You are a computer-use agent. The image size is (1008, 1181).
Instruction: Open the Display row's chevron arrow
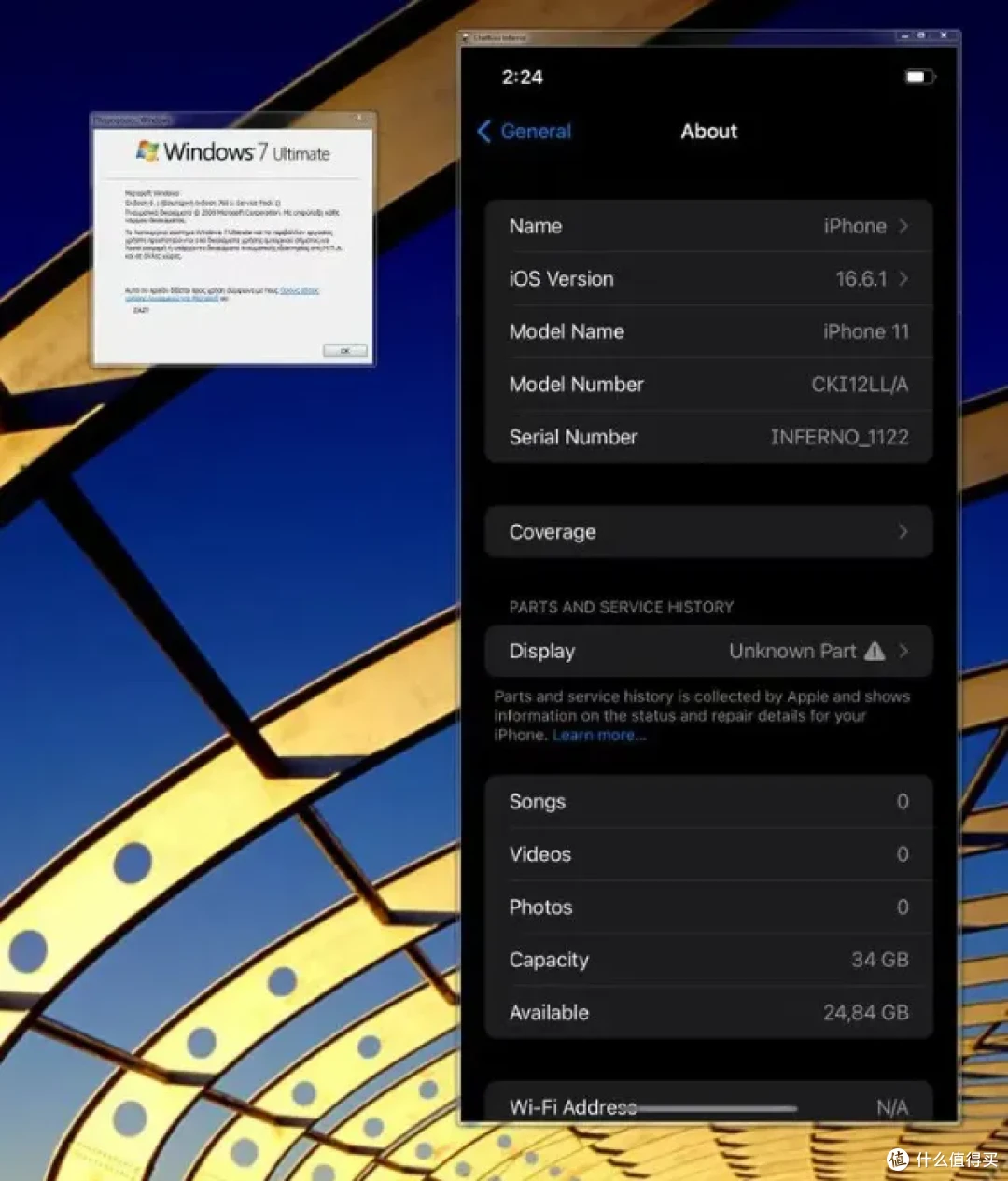point(903,651)
